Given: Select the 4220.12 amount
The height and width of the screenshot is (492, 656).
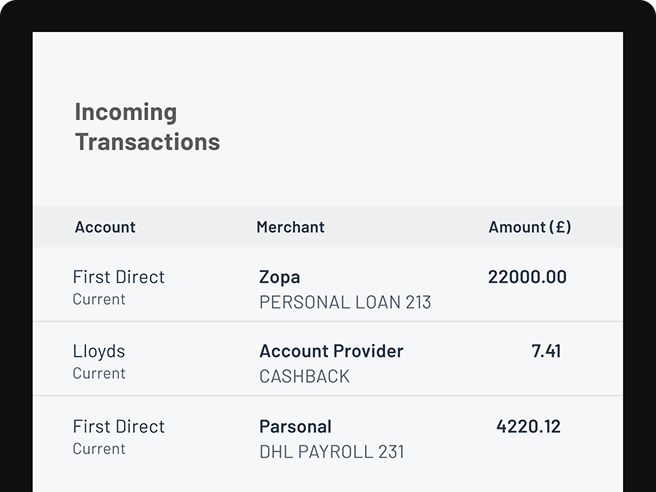Looking at the screenshot, I should pos(528,427).
